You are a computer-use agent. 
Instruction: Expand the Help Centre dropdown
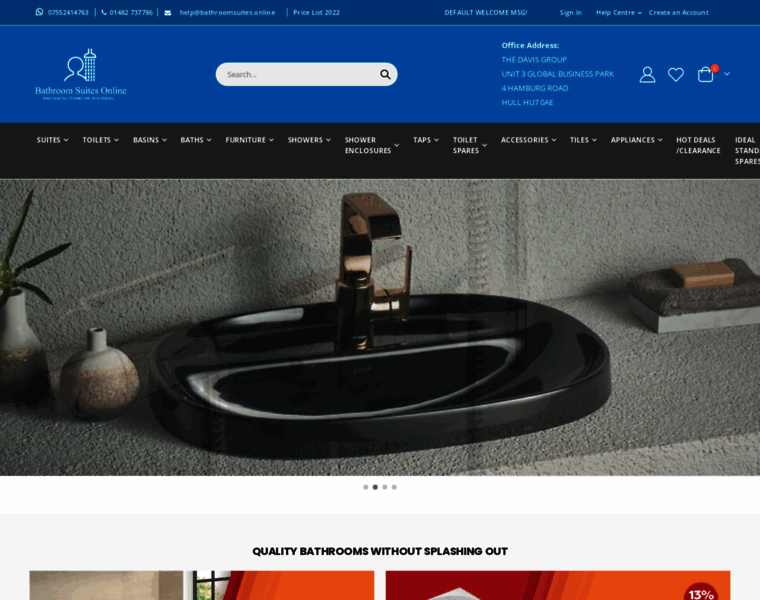pyautogui.click(x=618, y=13)
